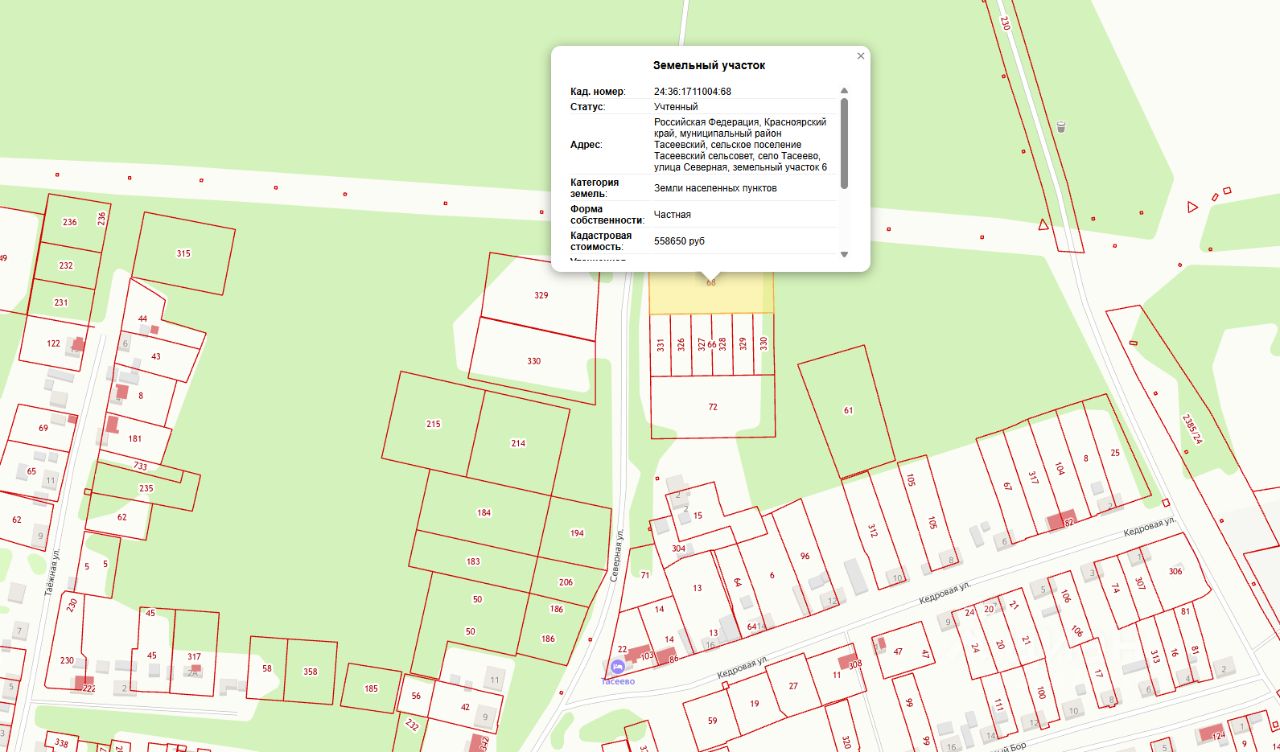1280x752 pixels.
Task: Click cadastral number 24:36:1711004:68 in popup
Action: click(692, 92)
